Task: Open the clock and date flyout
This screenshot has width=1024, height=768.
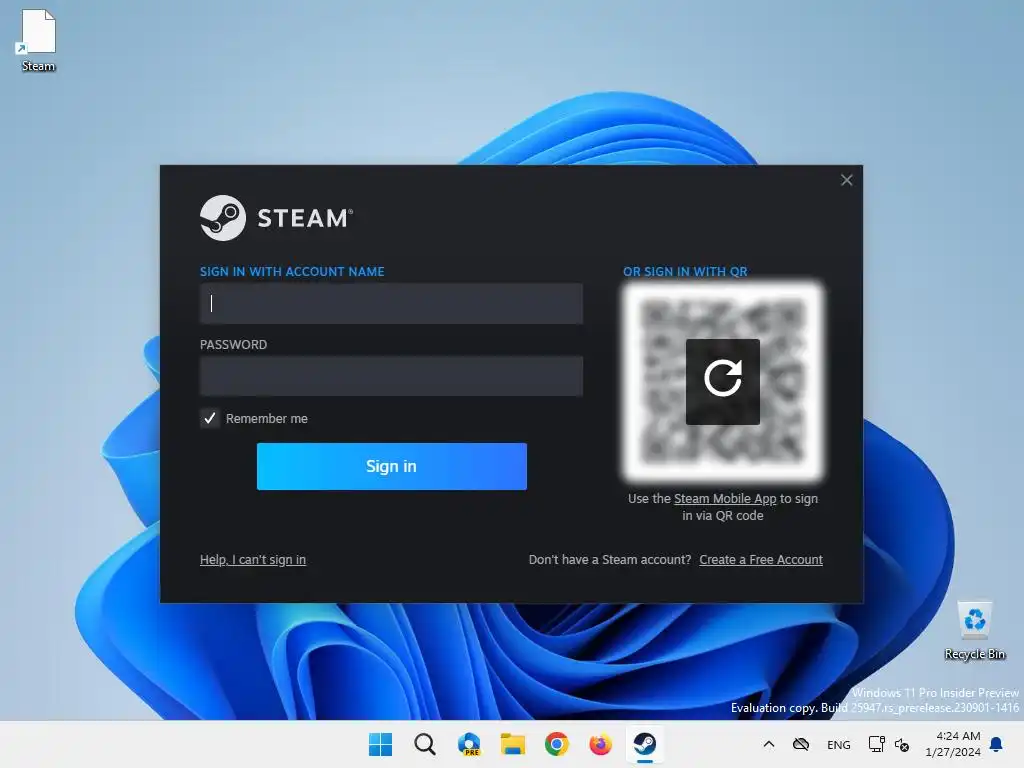Action: pos(953,744)
